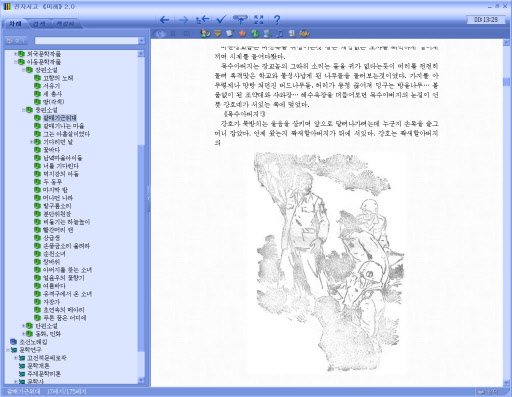Select 아버지를 찾는 소녀 in the tree

coord(67,270)
